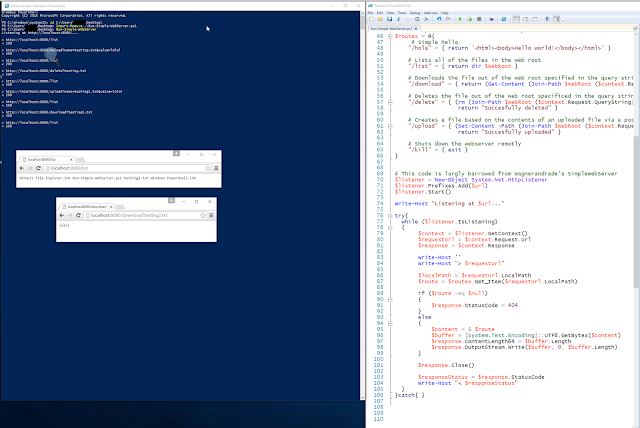This screenshot has height=428, width=640.
Task: Open the Help menu in PowerShell ISE
Action: [x=445, y=13]
